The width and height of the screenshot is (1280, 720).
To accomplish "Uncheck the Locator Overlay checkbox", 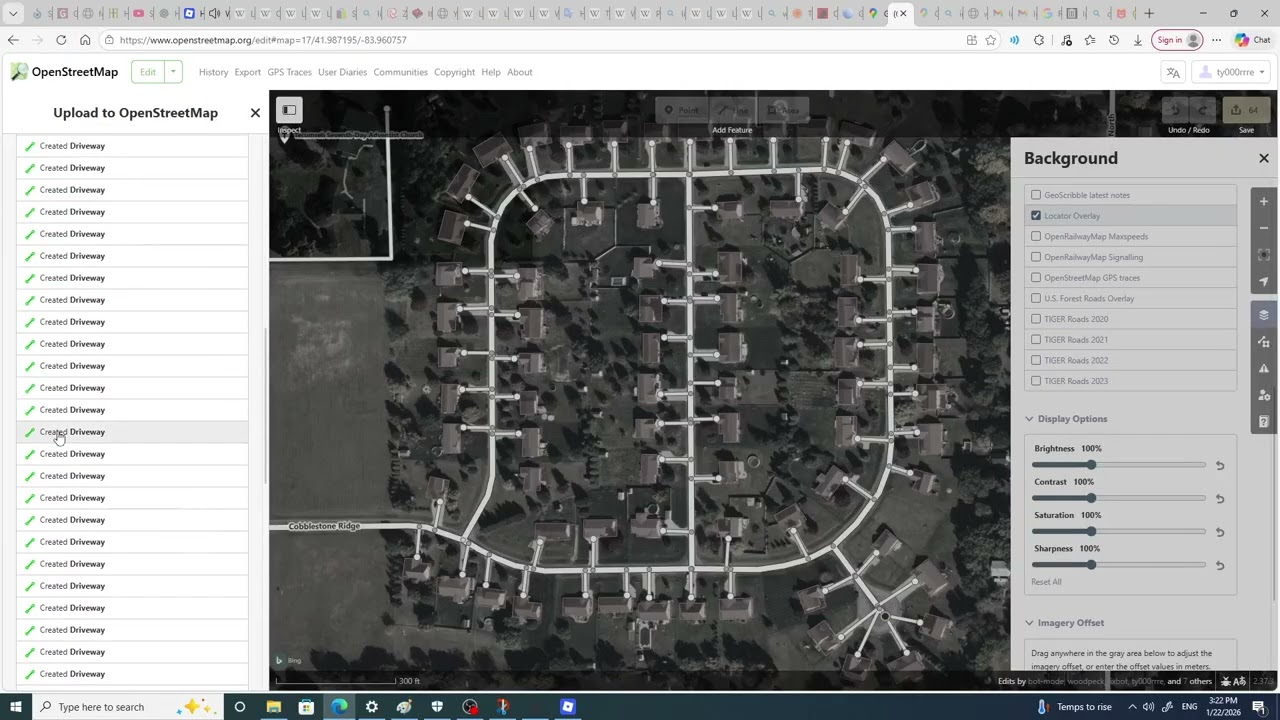I will tap(1036, 215).
